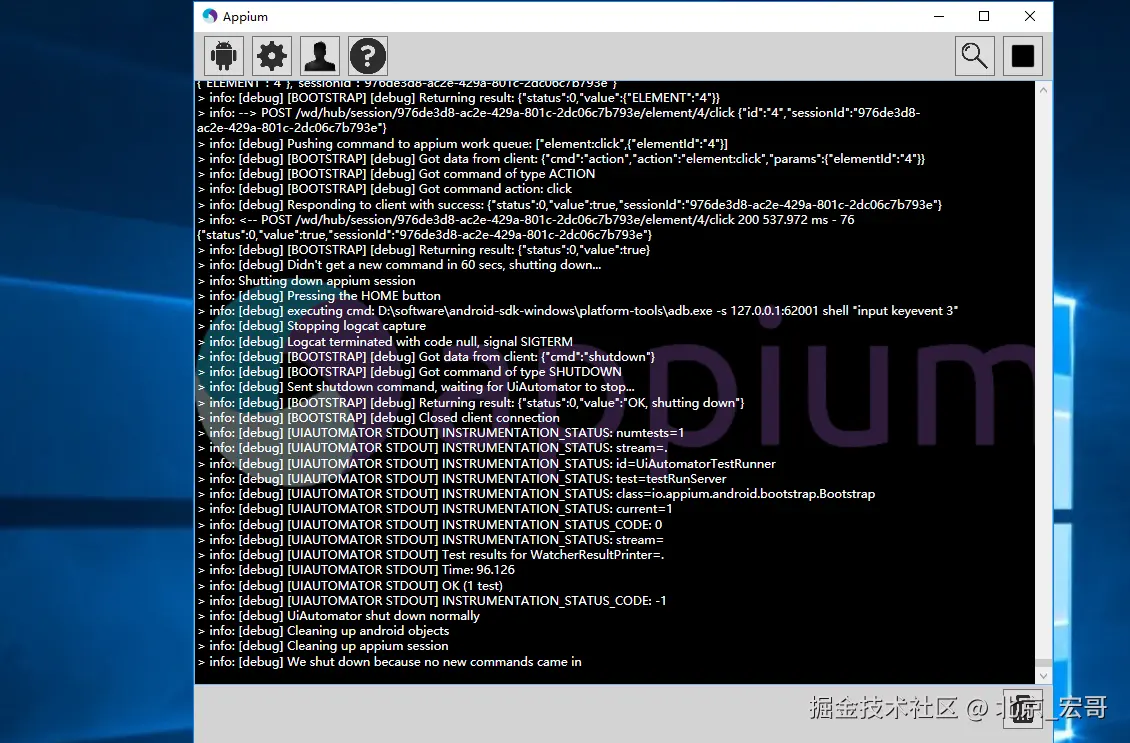Click 'We shut down because no new commands' line
The image size is (1130, 743).
[389, 662]
